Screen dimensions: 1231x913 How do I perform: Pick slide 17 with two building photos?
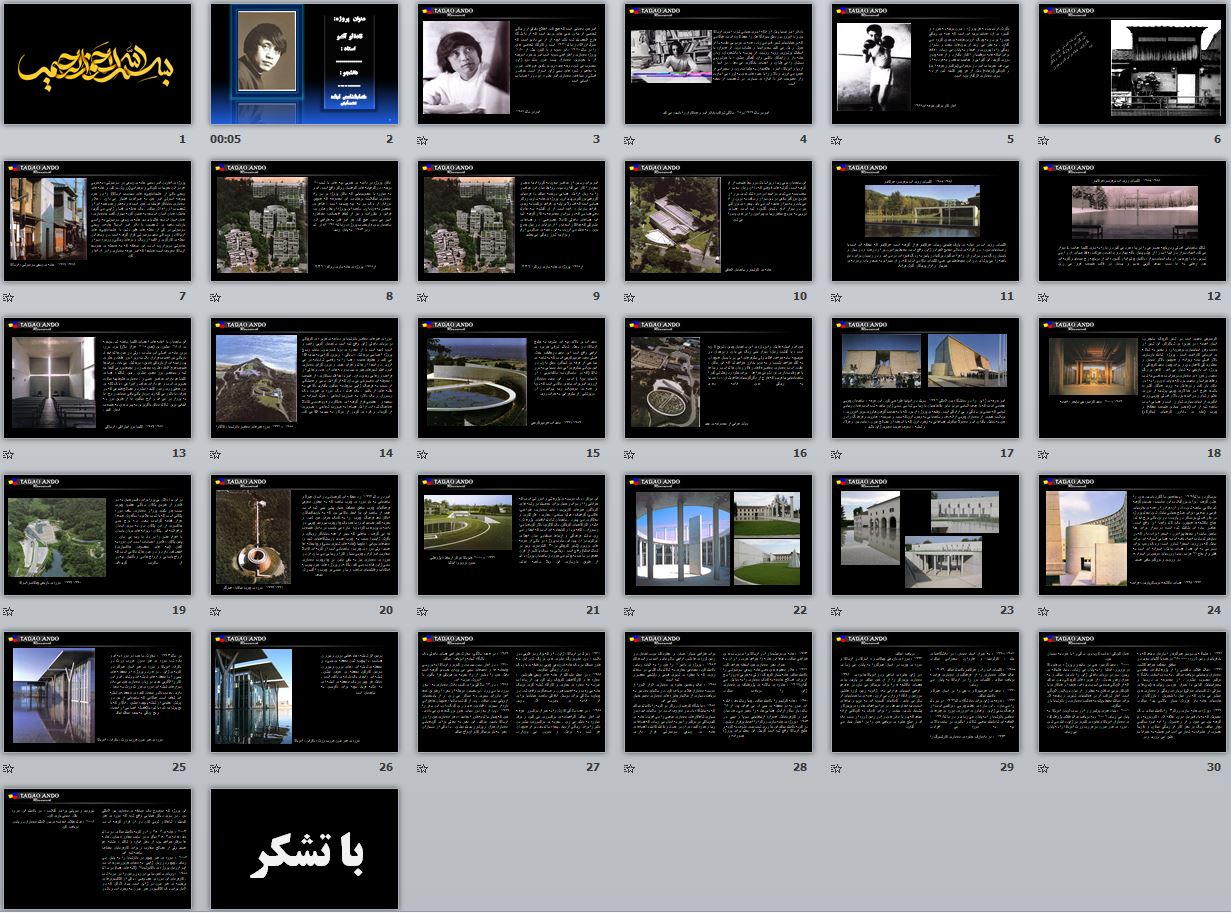[925, 378]
